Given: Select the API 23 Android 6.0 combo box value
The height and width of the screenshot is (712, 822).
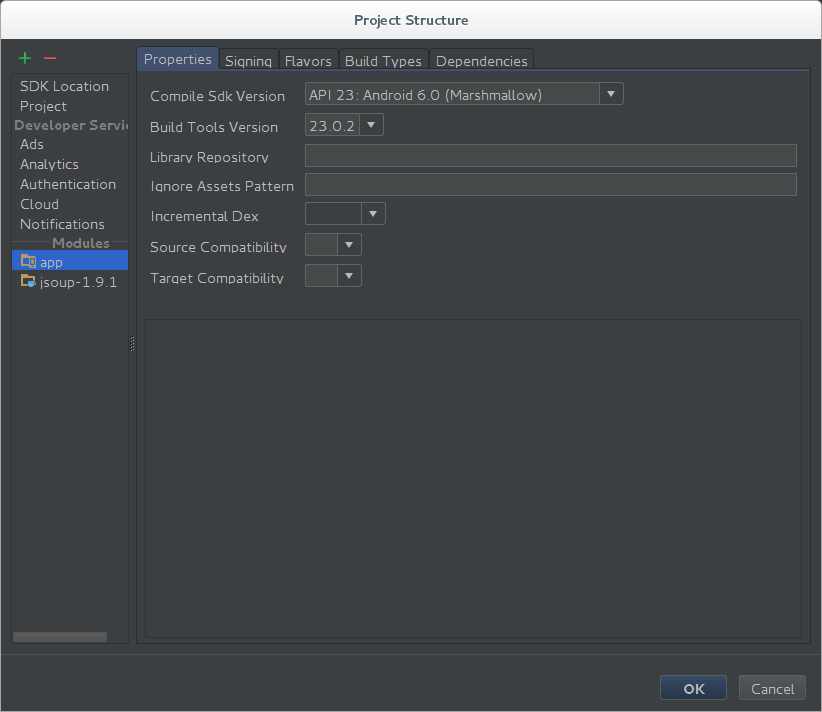Looking at the screenshot, I should [x=452, y=94].
